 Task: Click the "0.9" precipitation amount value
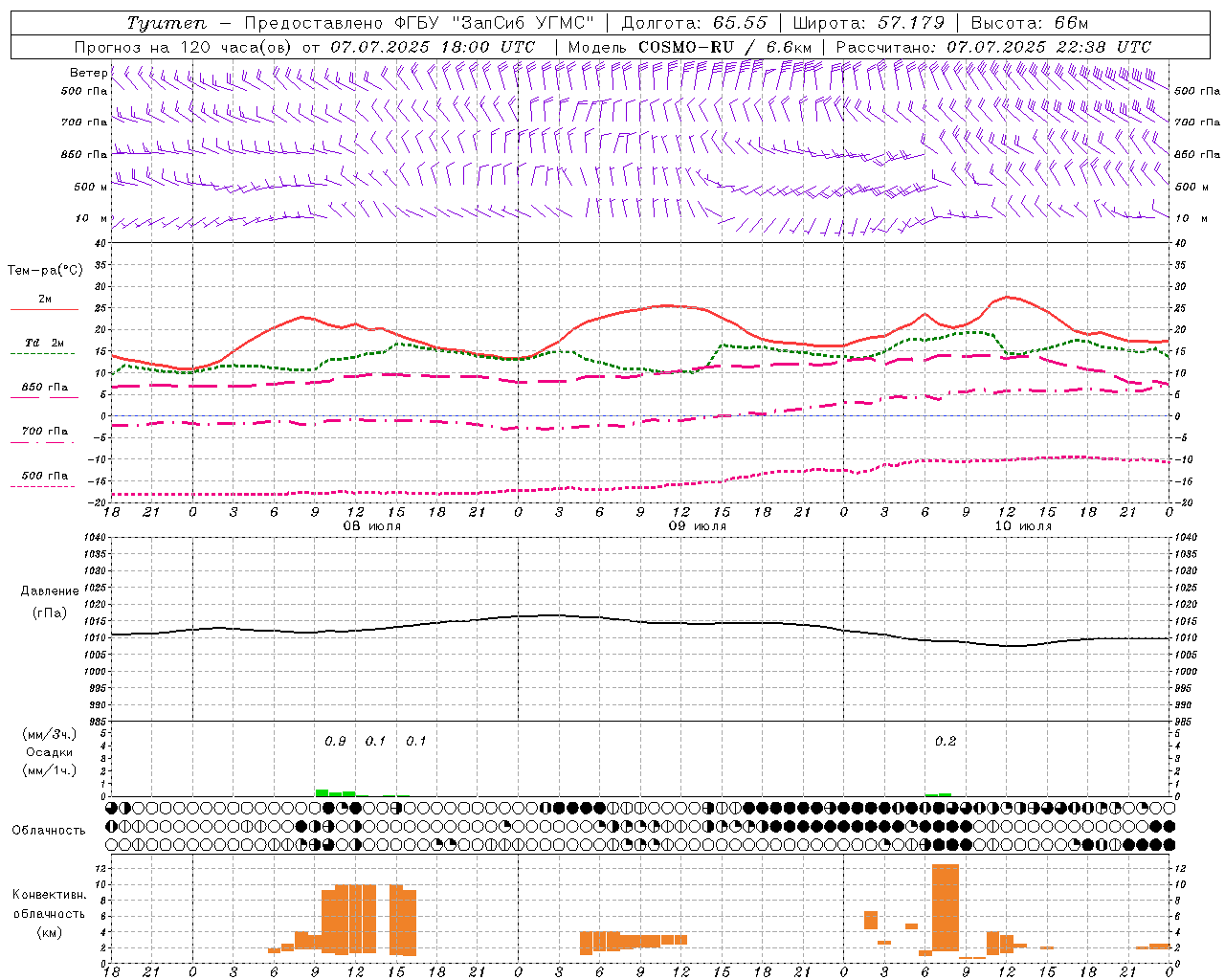335,742
